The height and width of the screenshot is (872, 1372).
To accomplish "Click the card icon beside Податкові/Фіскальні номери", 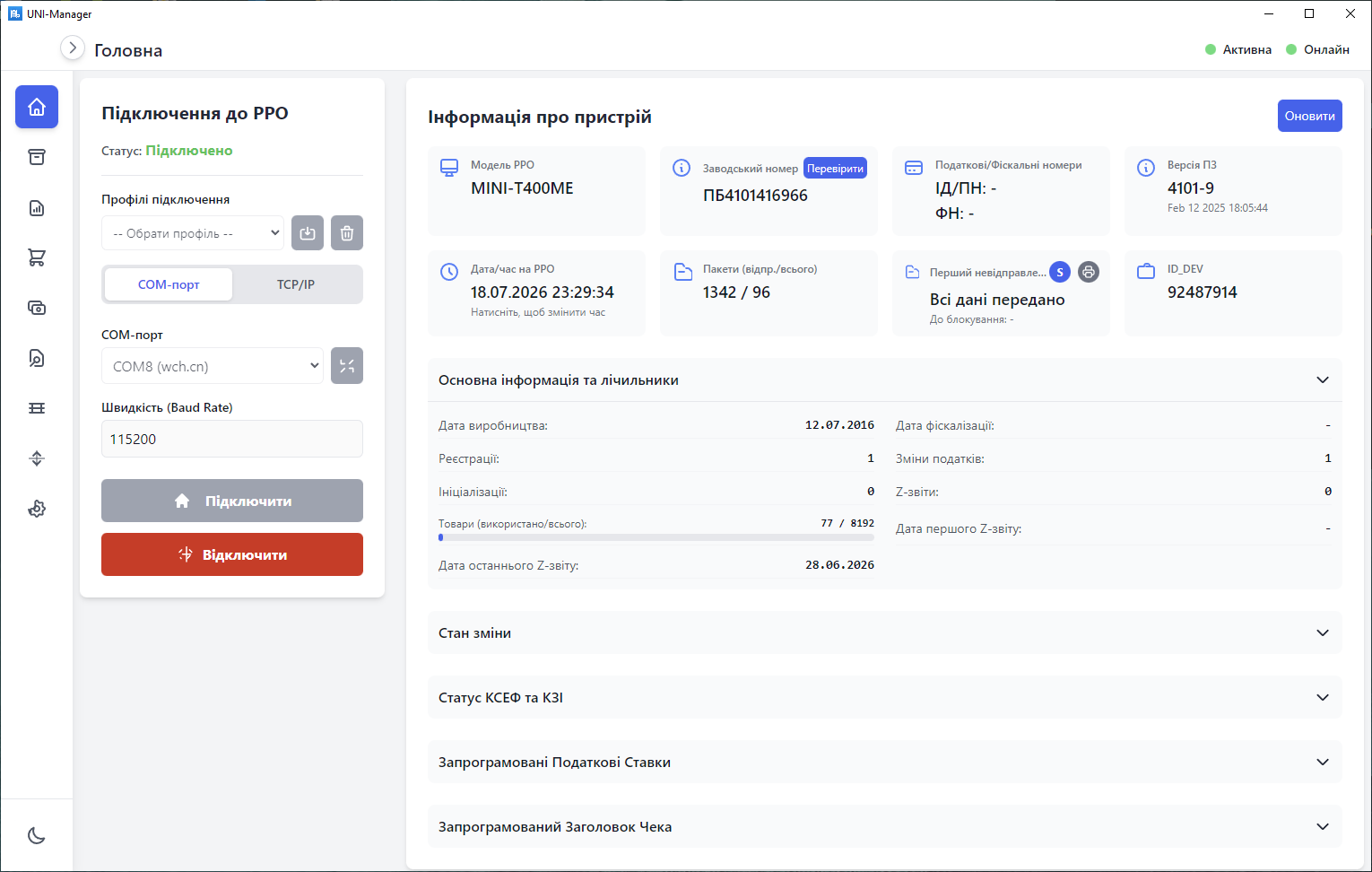I will pyautogui.click(x=914, y=168).
